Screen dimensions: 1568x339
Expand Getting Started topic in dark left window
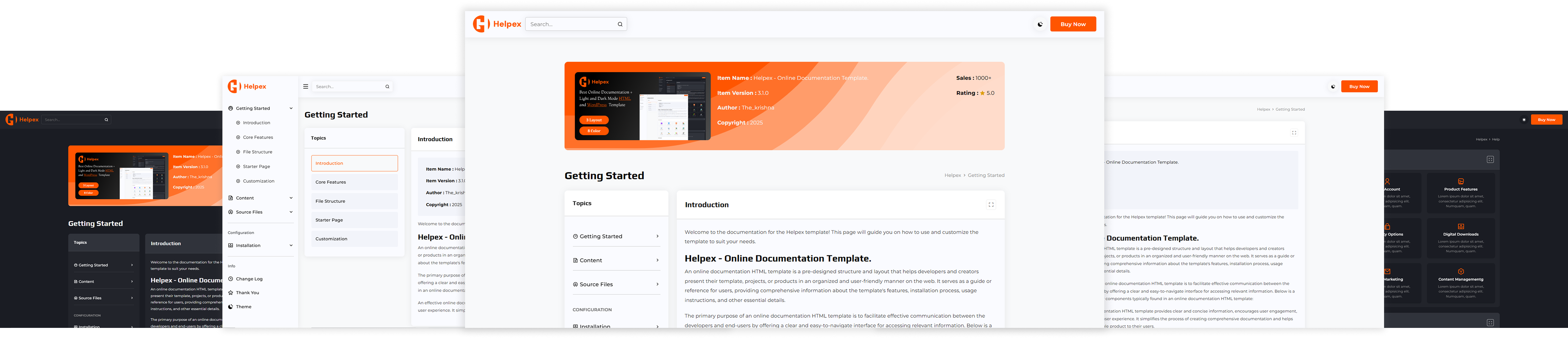click(103, 265)
